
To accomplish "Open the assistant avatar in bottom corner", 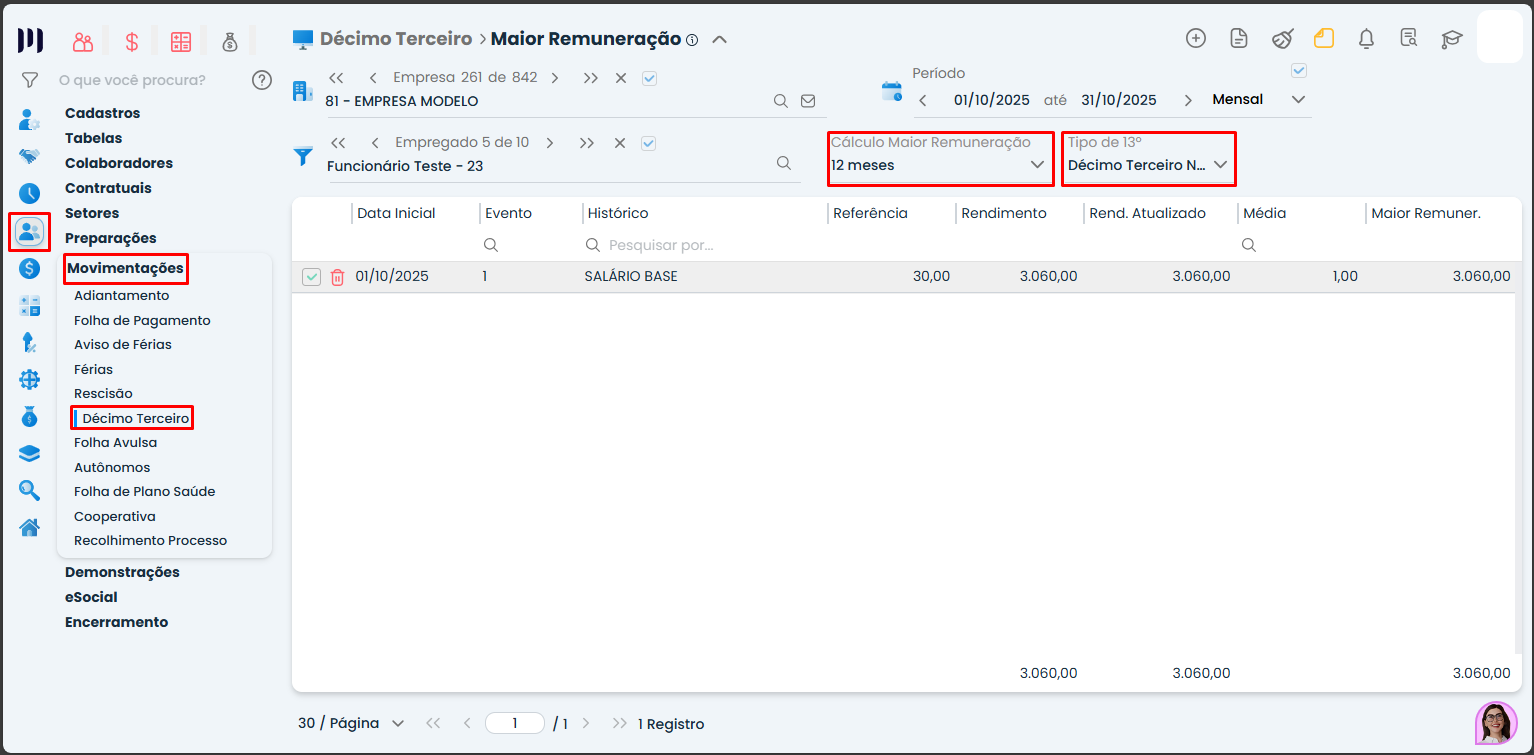I will 1496,722.
